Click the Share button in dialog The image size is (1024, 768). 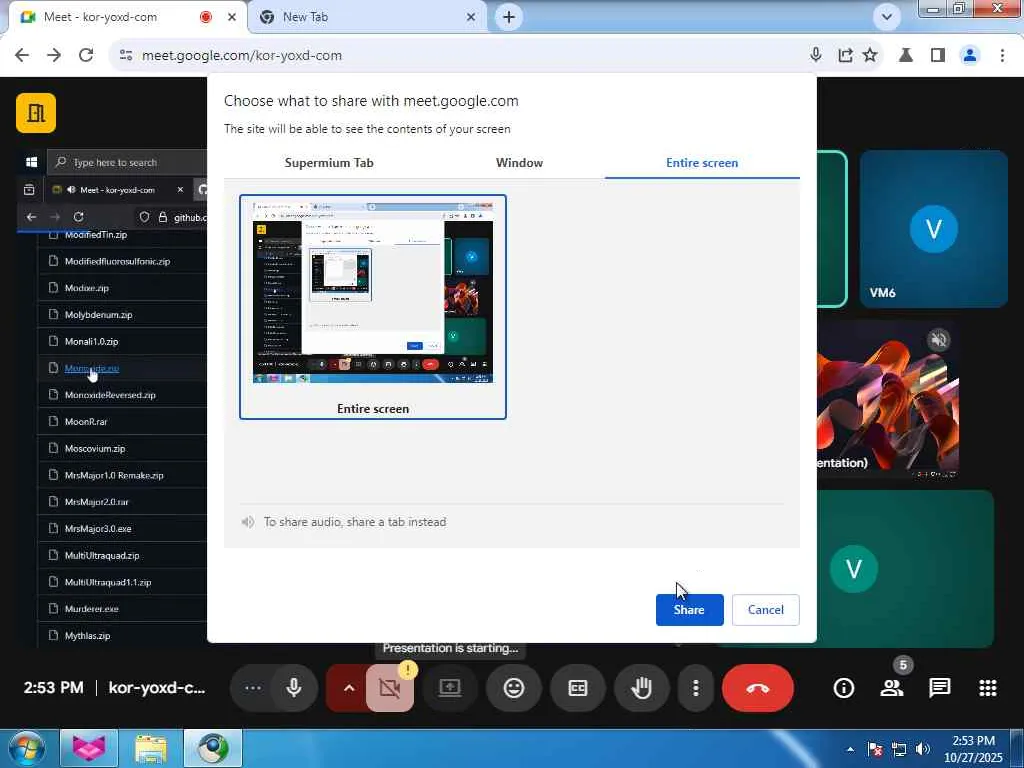point(689,609)
